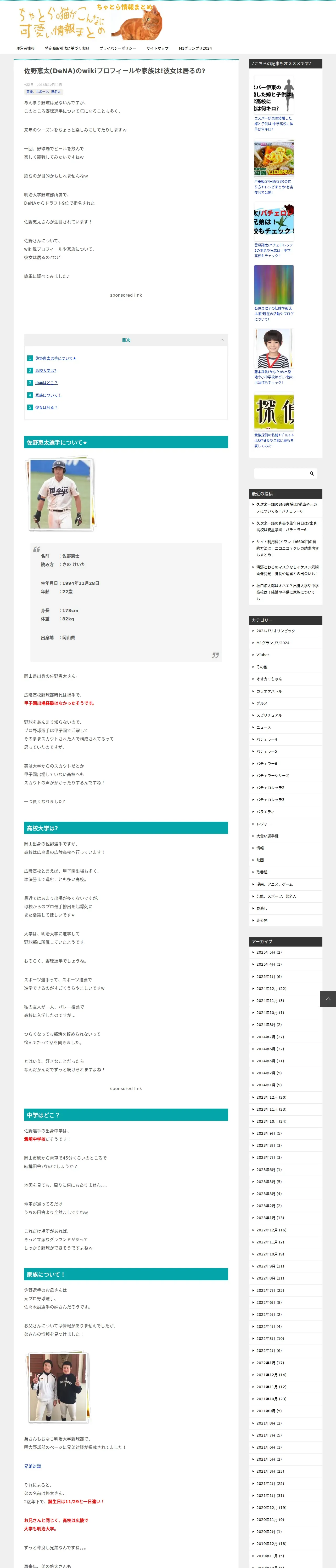Open archive 2024年12月 (22)
The height and width of the screenshot is (1568, 336).
271,989
